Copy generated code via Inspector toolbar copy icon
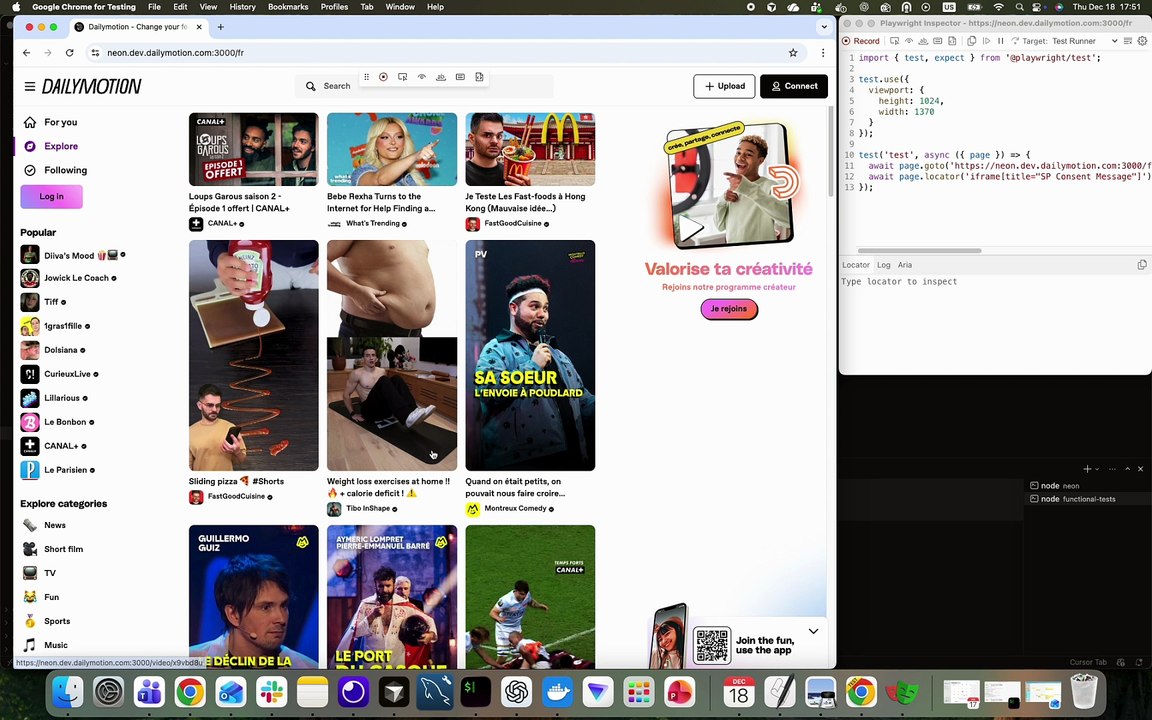 coord(971,41)
